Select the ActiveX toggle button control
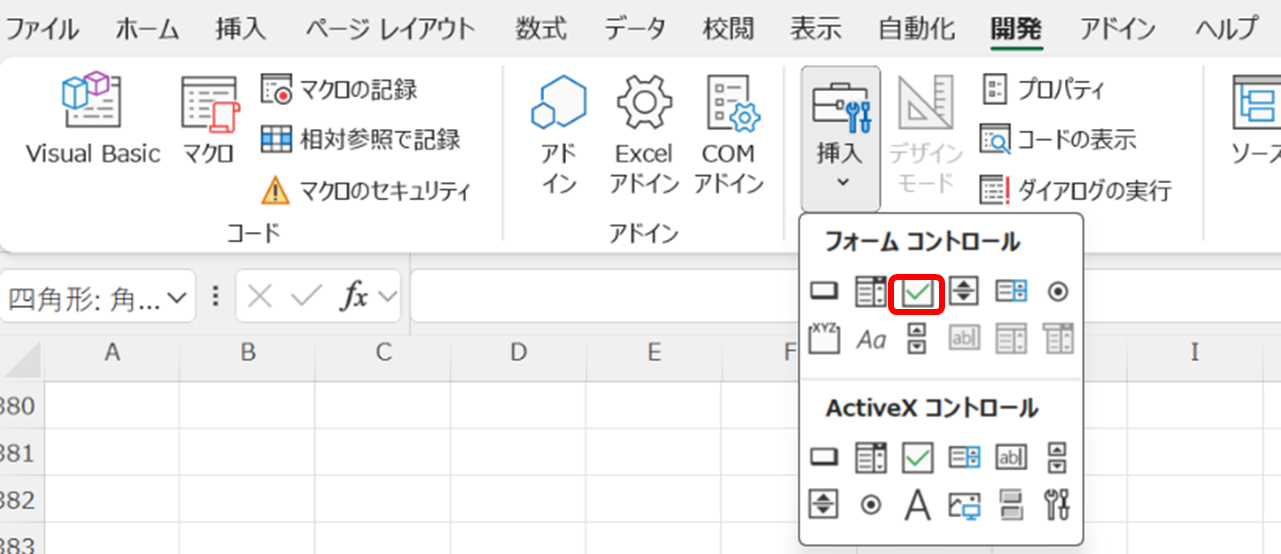 (x=1011, y=505)
